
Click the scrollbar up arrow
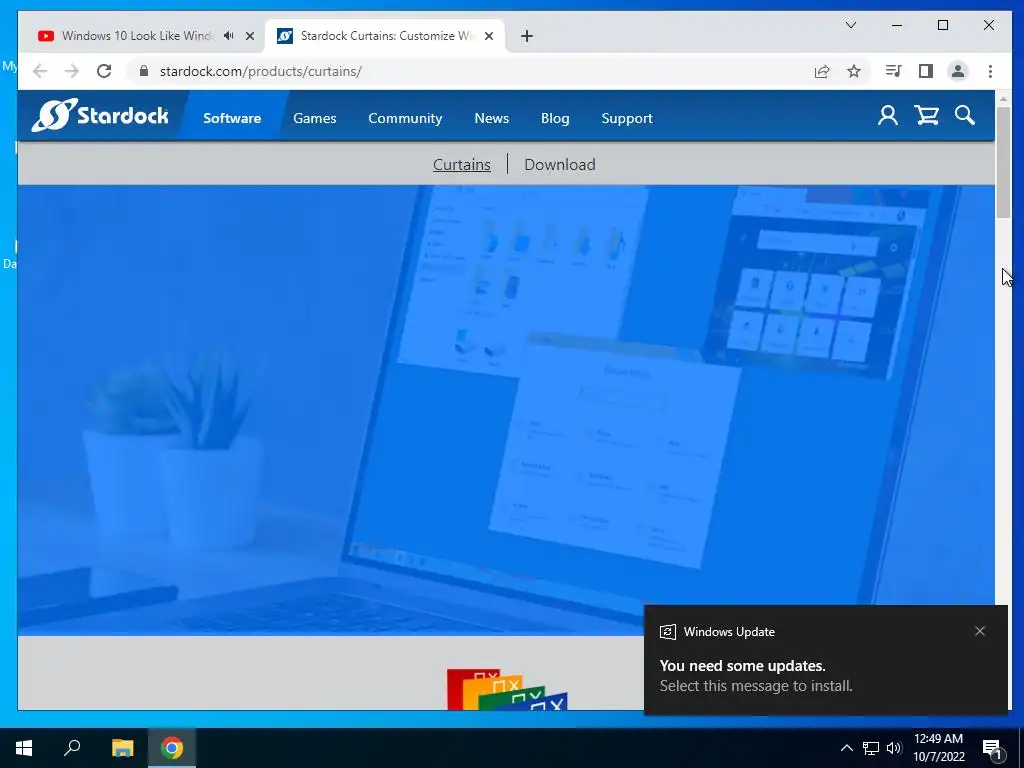(x=1003, y=99)
